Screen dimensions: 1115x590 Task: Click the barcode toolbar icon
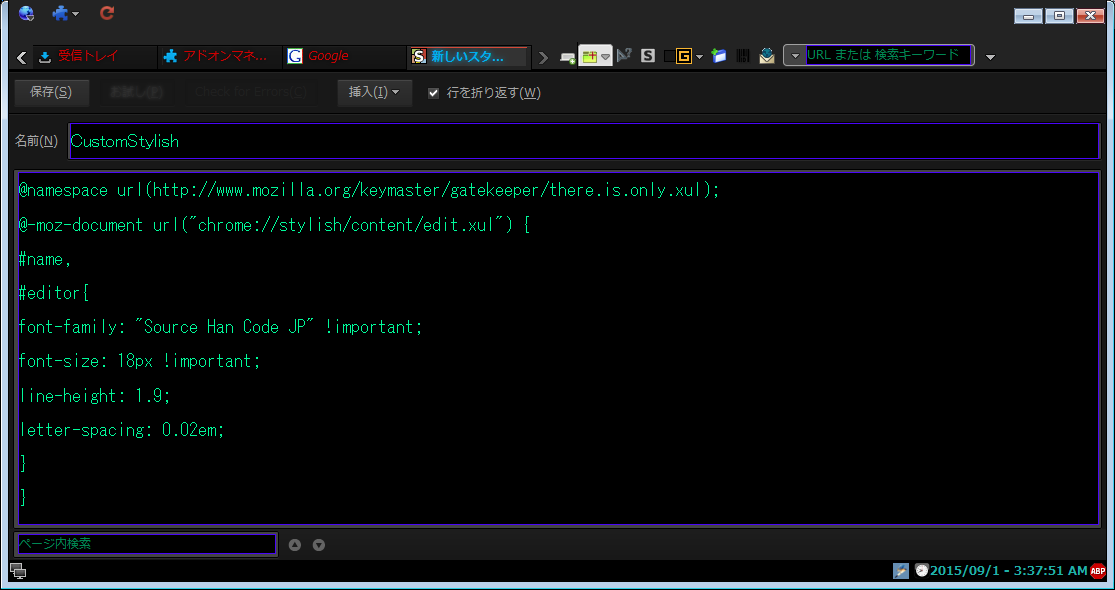(743, 56)
